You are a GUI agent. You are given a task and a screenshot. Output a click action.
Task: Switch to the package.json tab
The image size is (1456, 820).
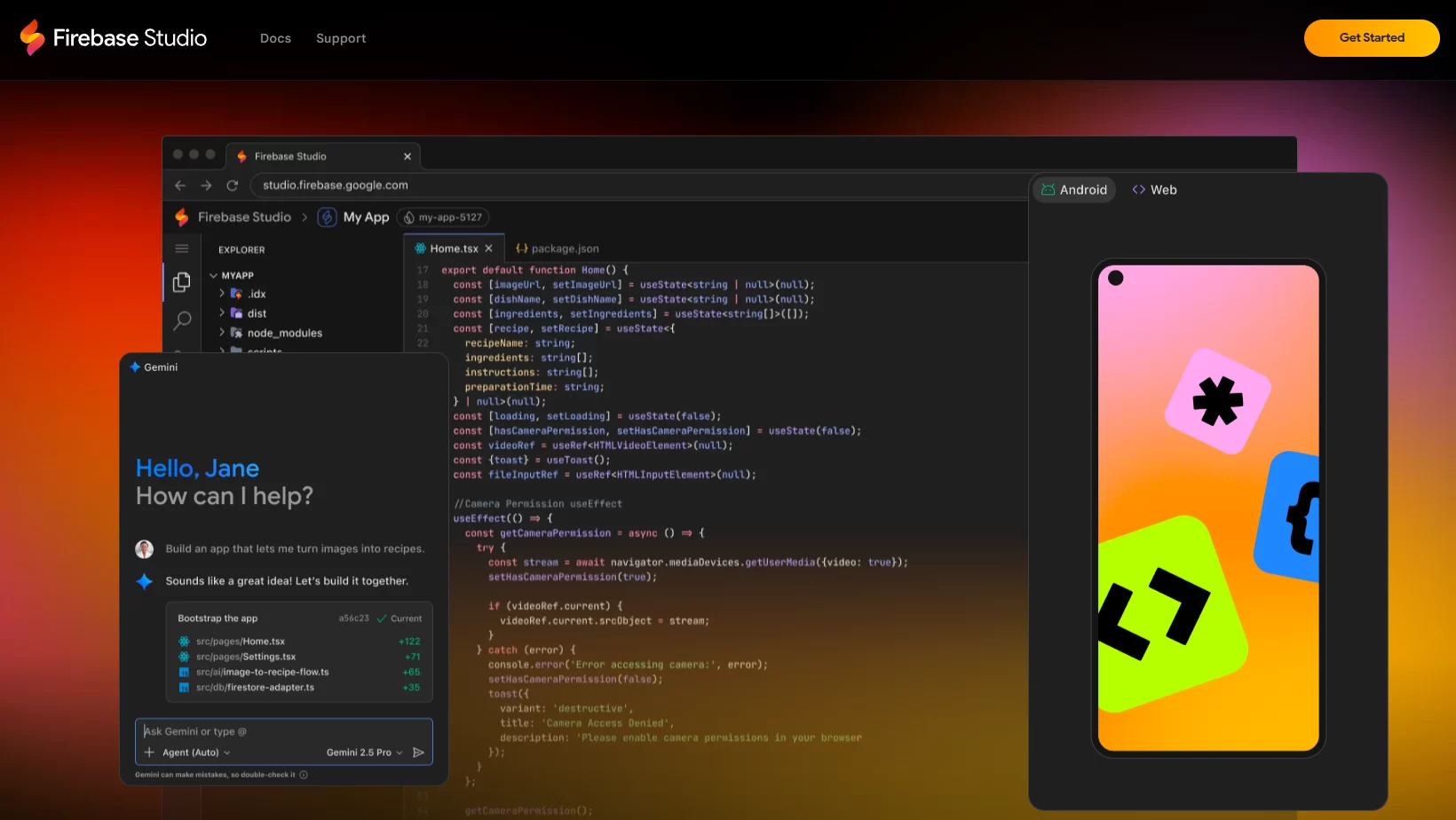(x=558, y=249)
